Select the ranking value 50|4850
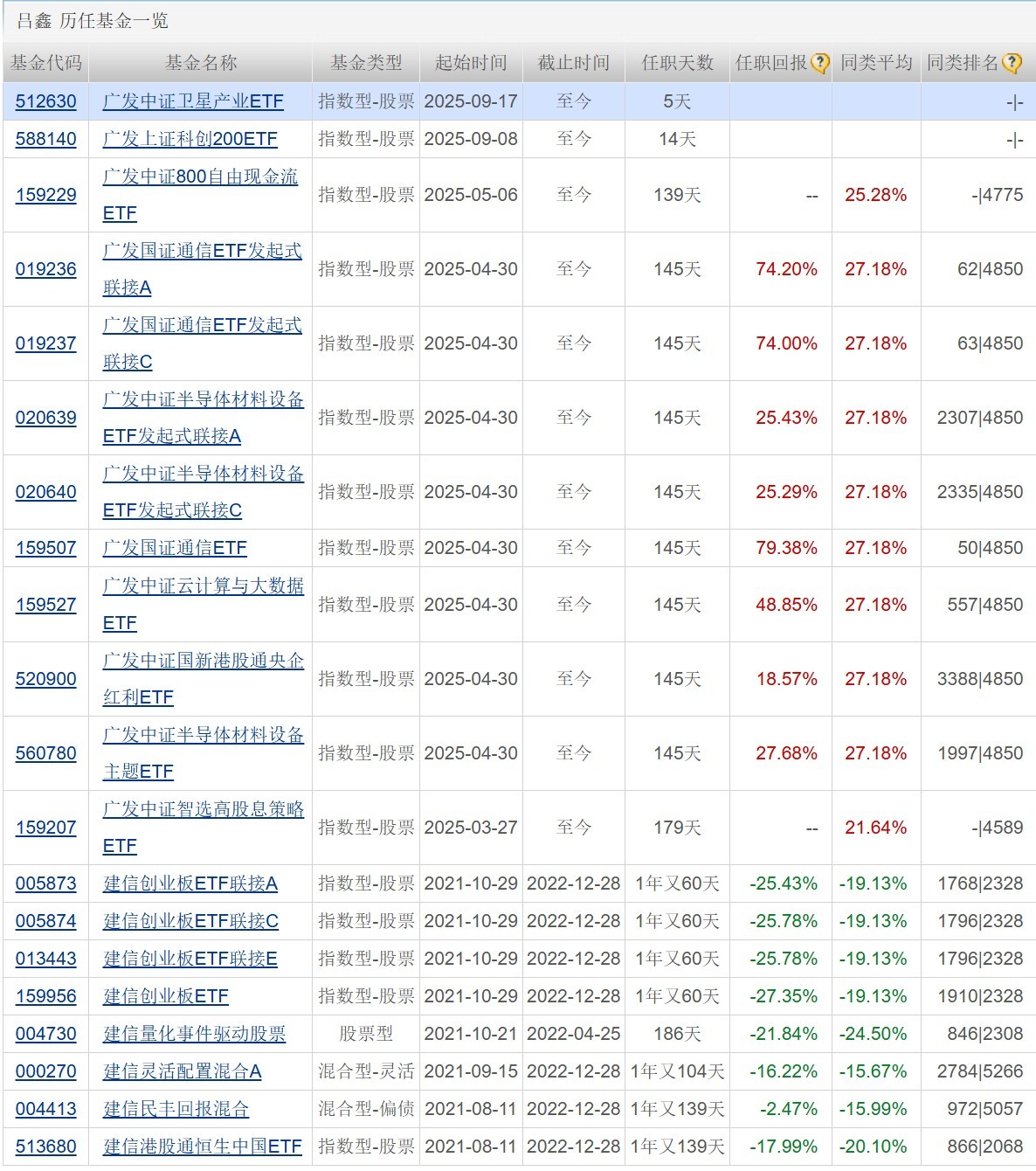1036x1171 pixels. [990, 548]
